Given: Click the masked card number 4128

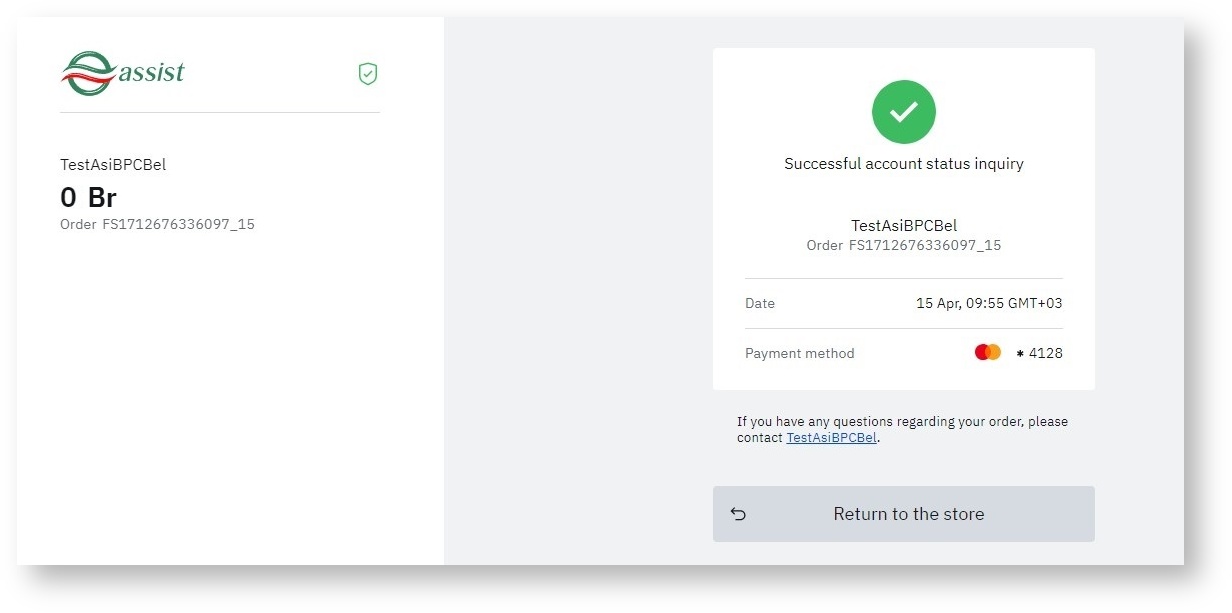Looking at the screenshot, I should click(1045, 353).
